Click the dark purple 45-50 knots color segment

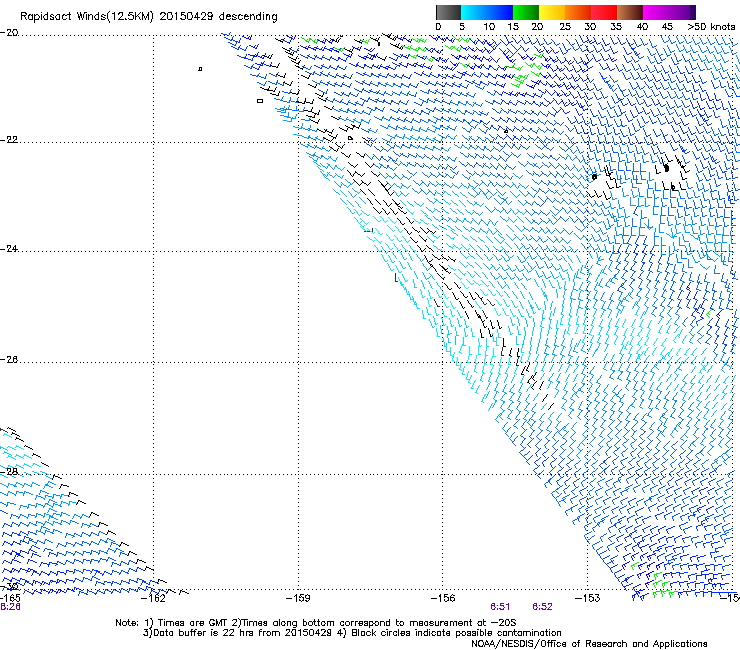(682, 12)
